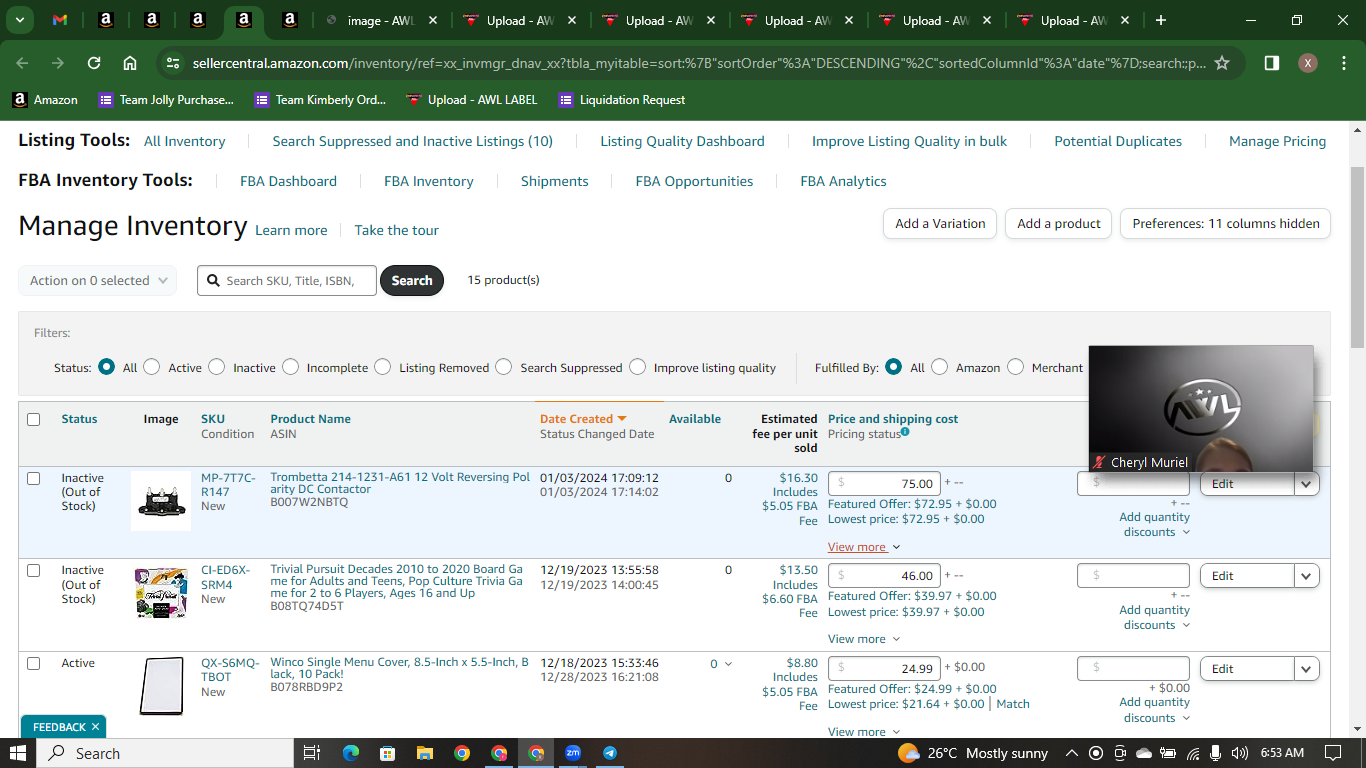Select the Trombetta contactor row checkbox

(x=34, y=478)
